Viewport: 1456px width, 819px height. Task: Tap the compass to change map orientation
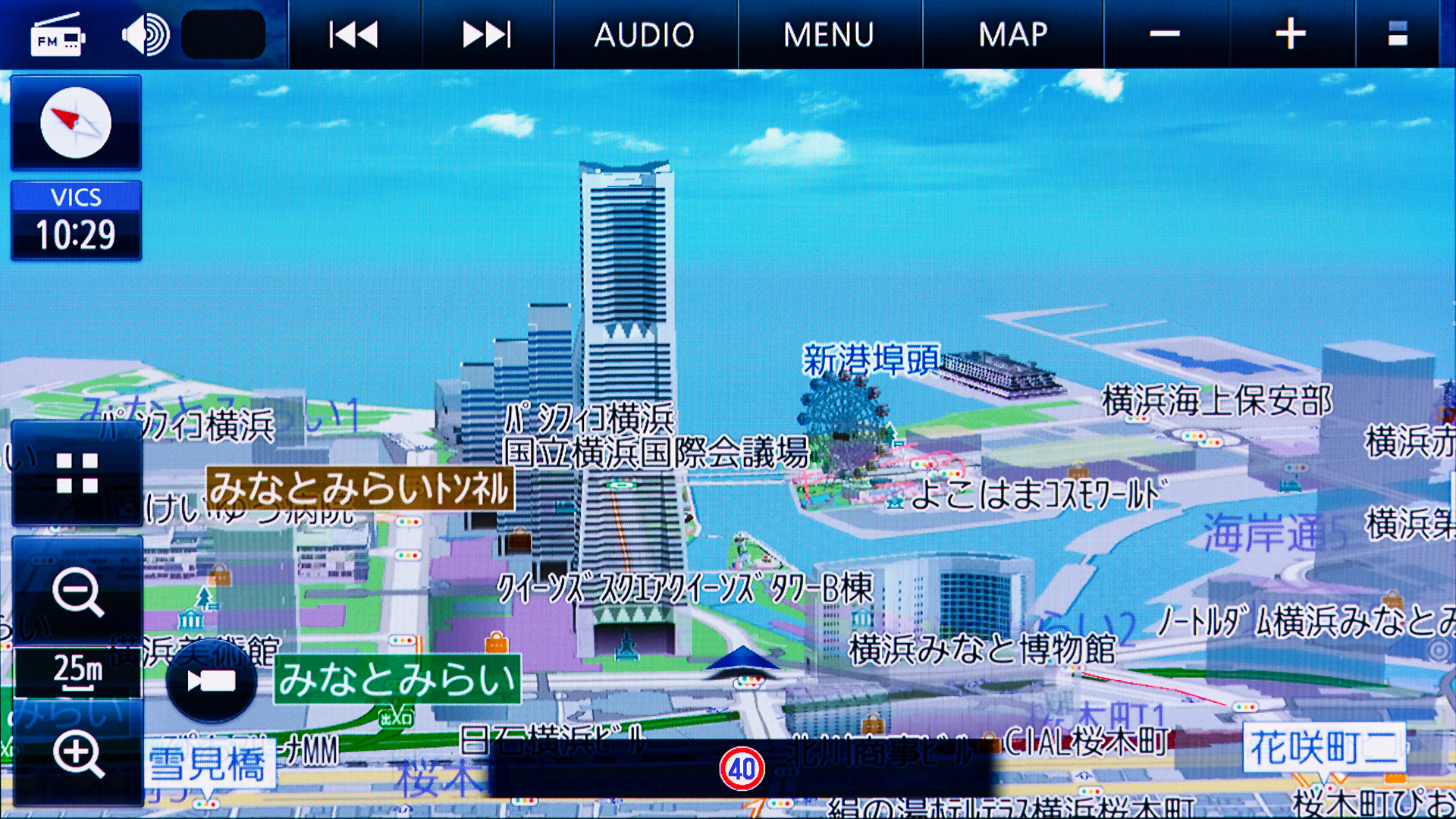pyautogui.click(x=76, y=122)
